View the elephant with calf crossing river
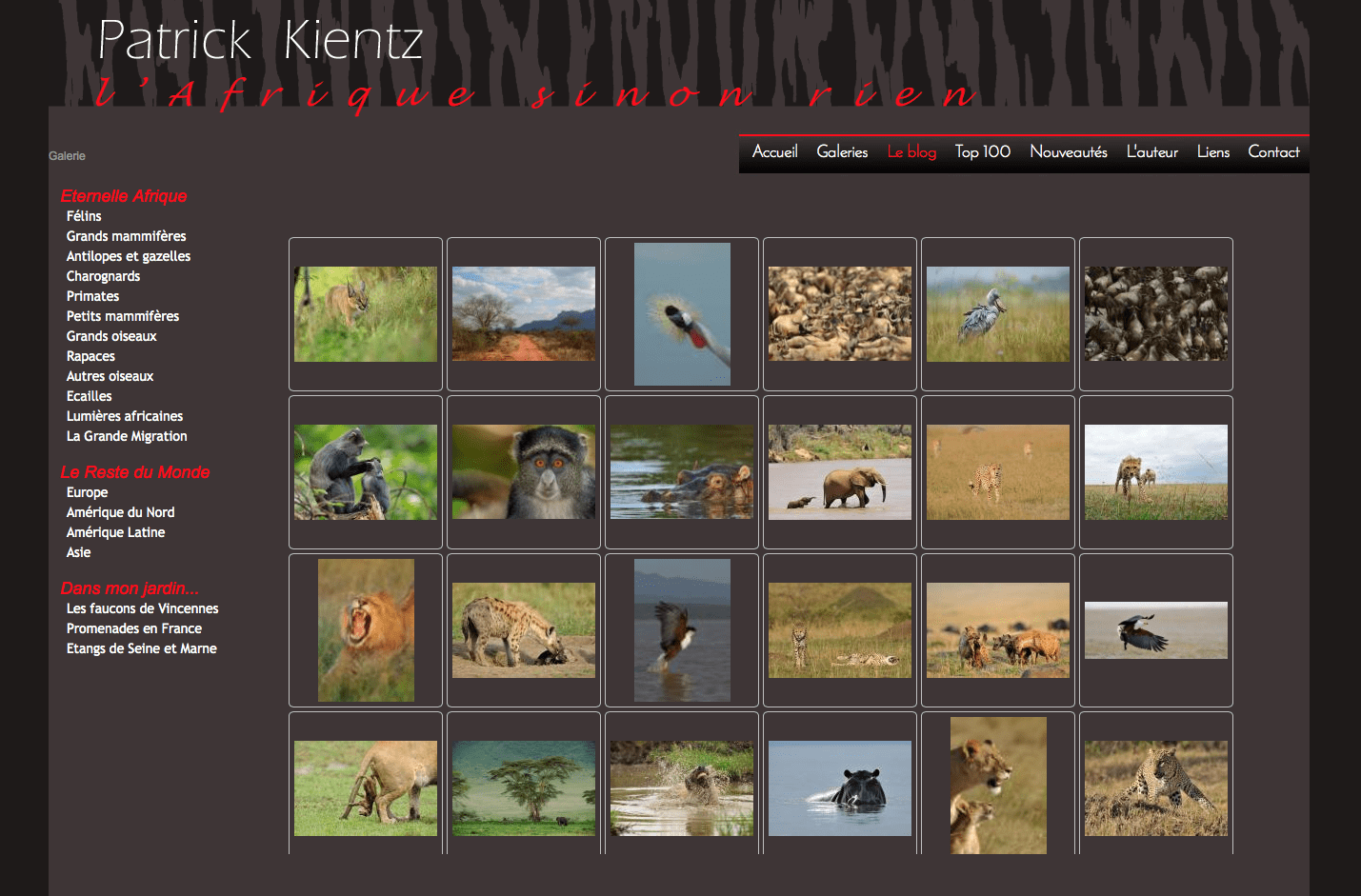 [840, 472]
